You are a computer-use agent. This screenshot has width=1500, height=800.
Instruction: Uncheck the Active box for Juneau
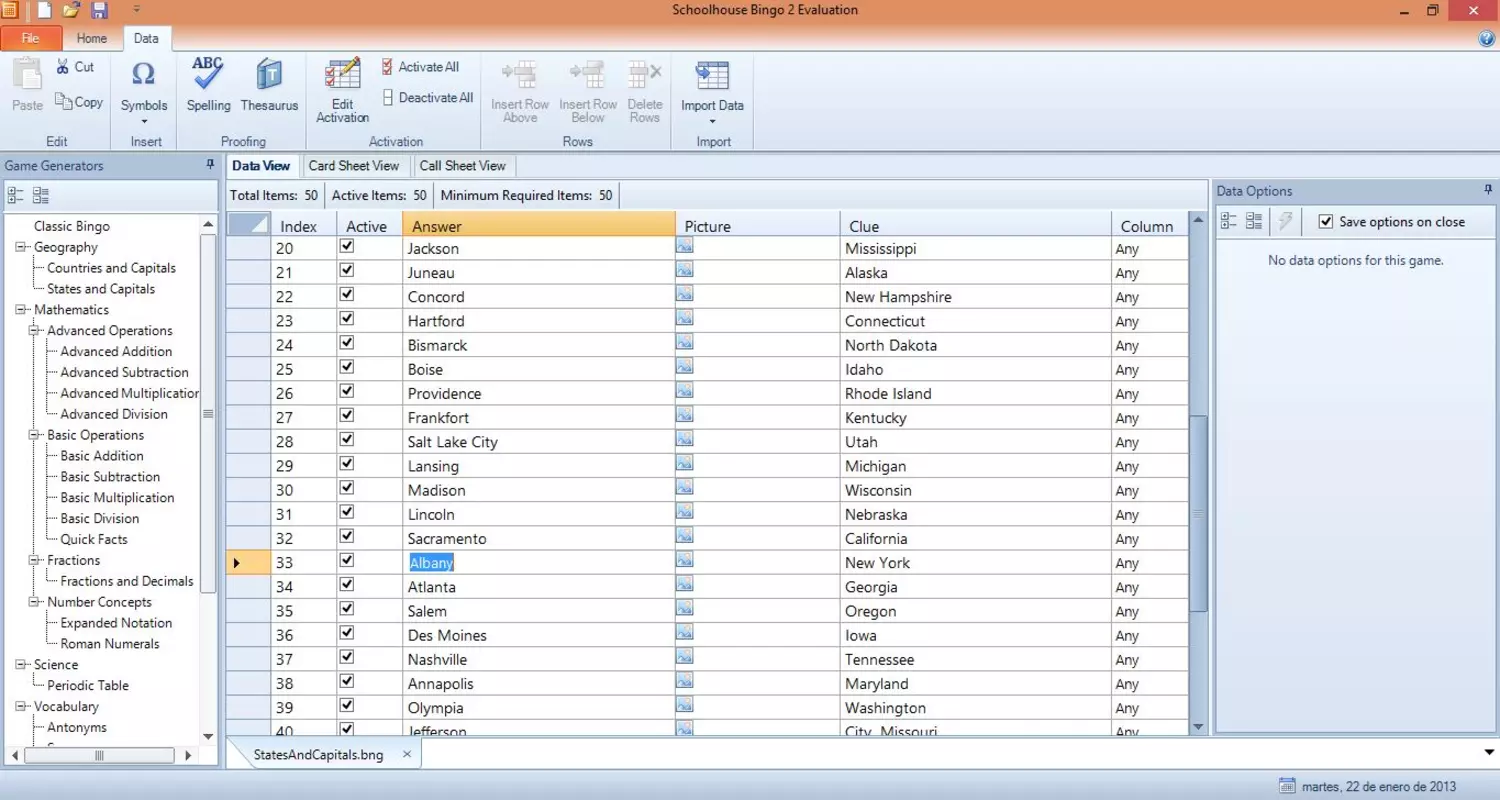[347, 270]
